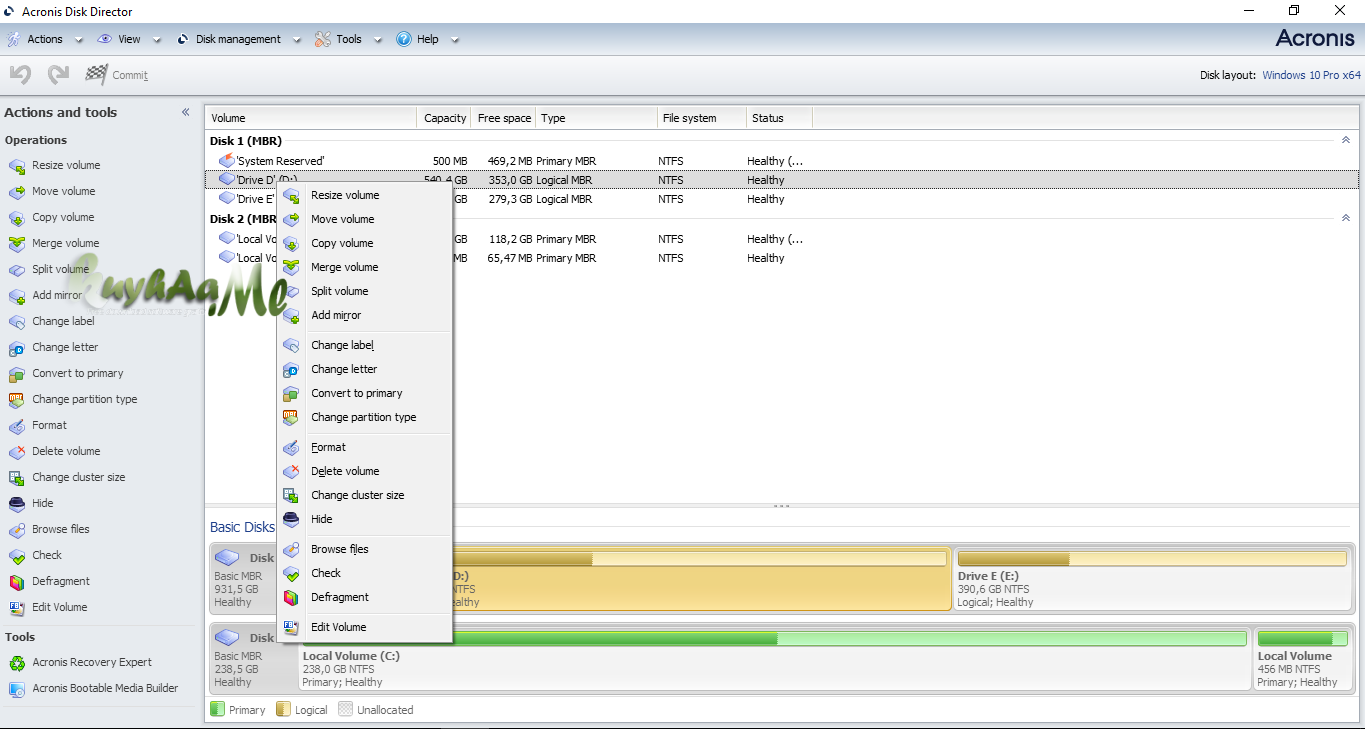
Task: Click the Move volume icon in sidebar
Action: coord(17,192)
